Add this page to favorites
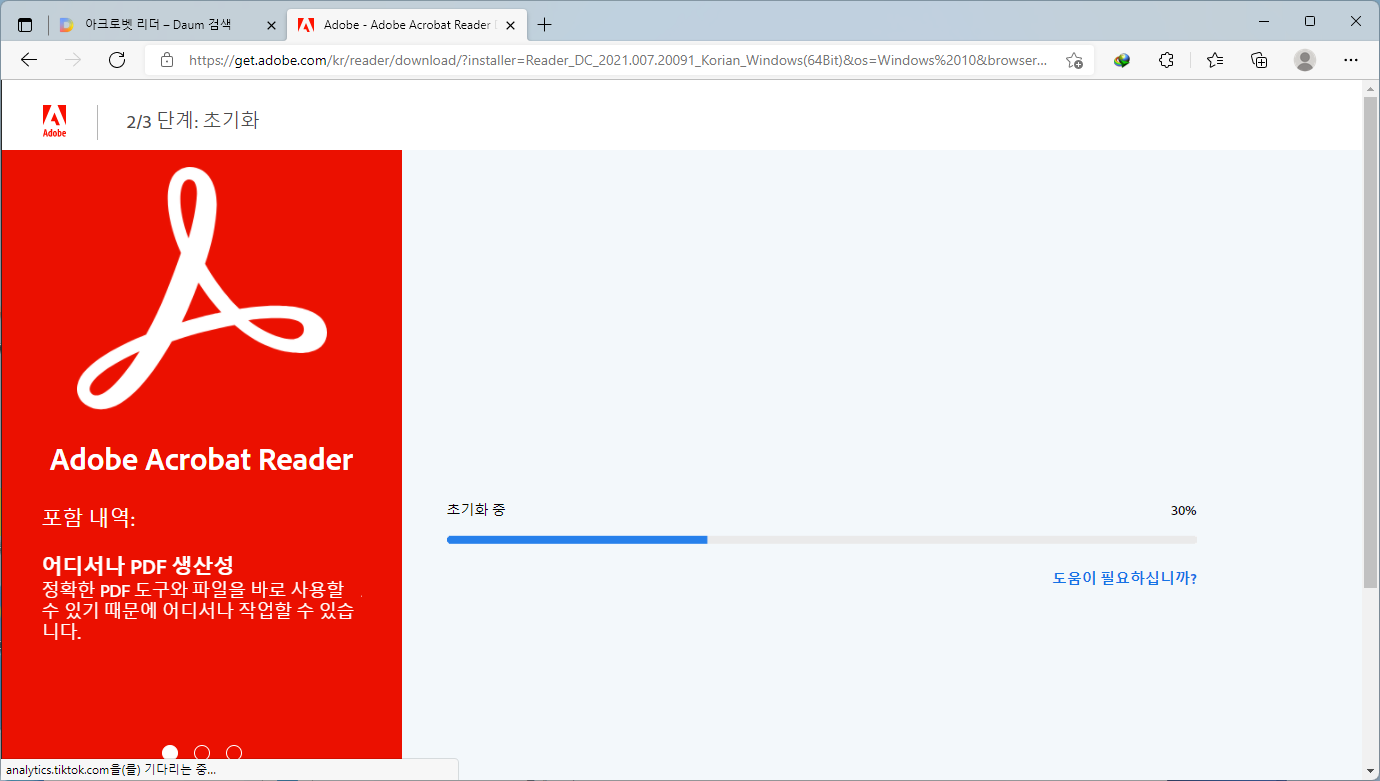The image size is (1380, 781). [x=1074, y=60]
